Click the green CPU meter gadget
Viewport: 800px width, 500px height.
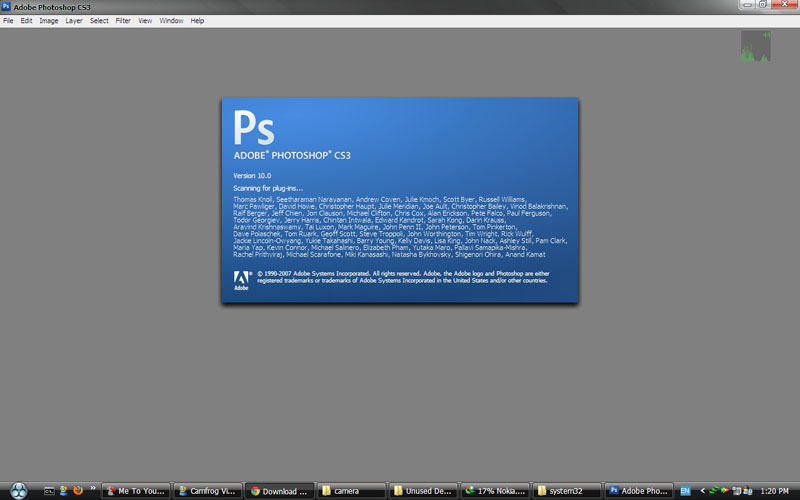click(x=756, y=46)
